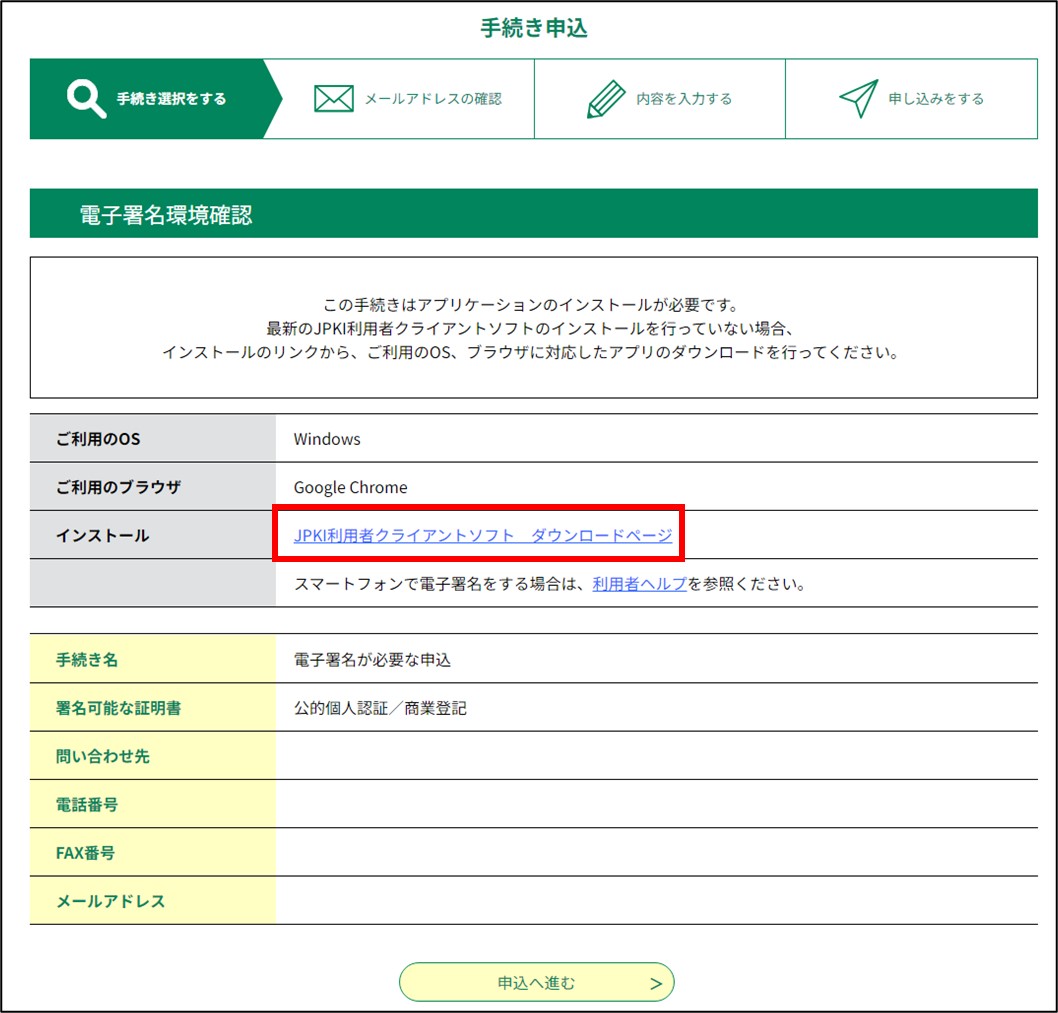The width and height of the screenshot is (1058, 1013).
Task: Select the 申し込みをする step
Action: point(912,99)
